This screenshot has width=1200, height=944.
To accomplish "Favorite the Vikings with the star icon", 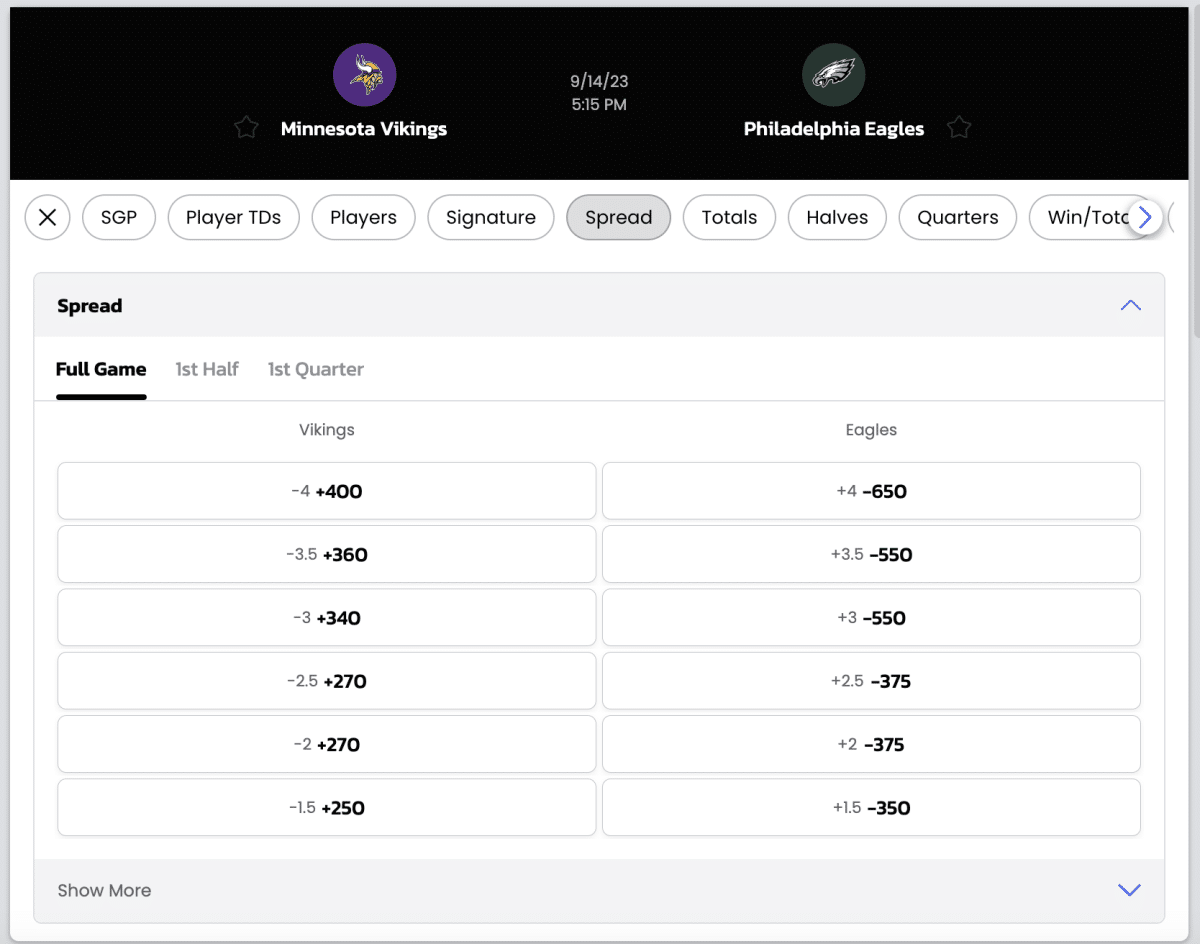I will 246,127.
